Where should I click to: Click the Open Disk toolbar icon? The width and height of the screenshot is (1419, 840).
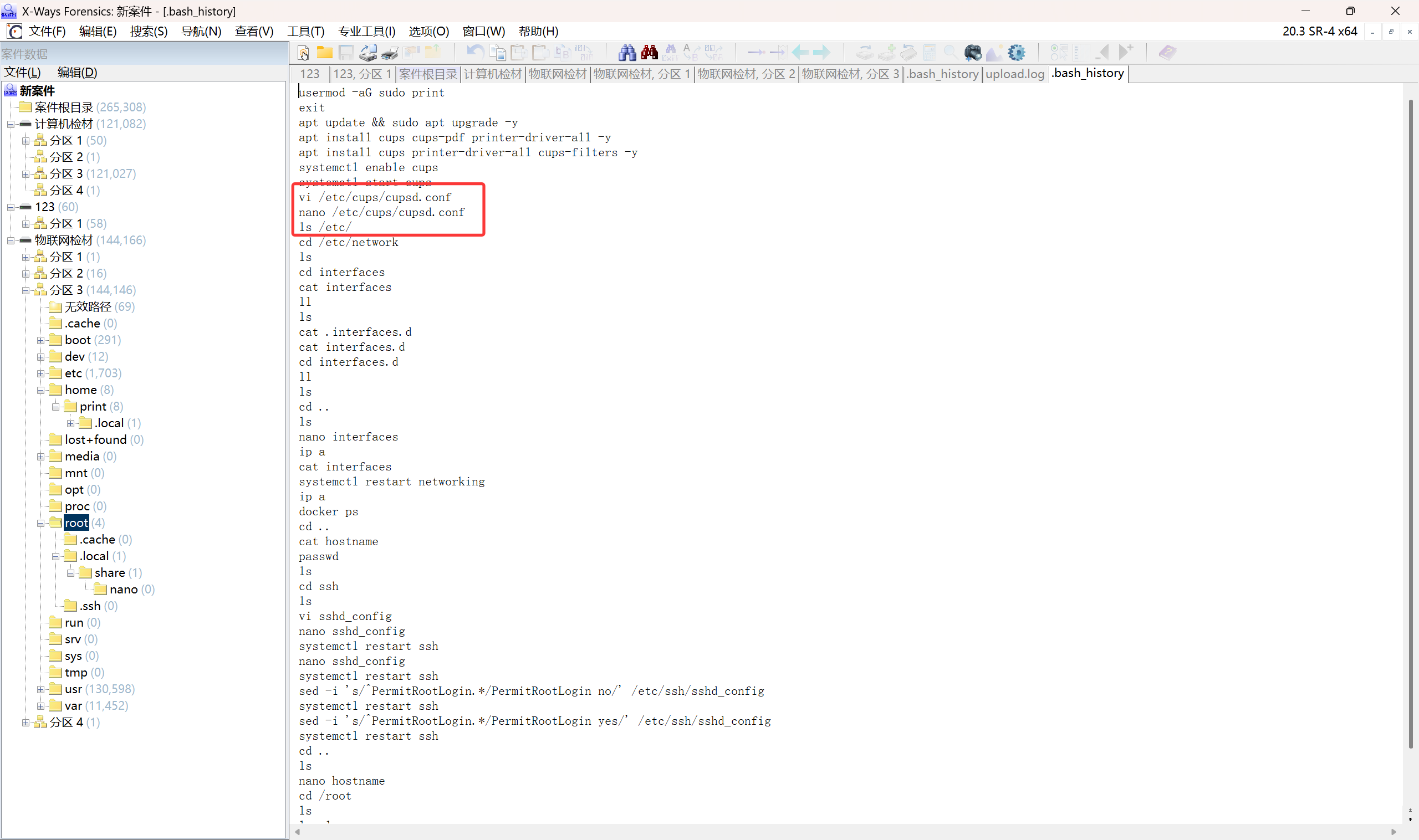(368, 53)
